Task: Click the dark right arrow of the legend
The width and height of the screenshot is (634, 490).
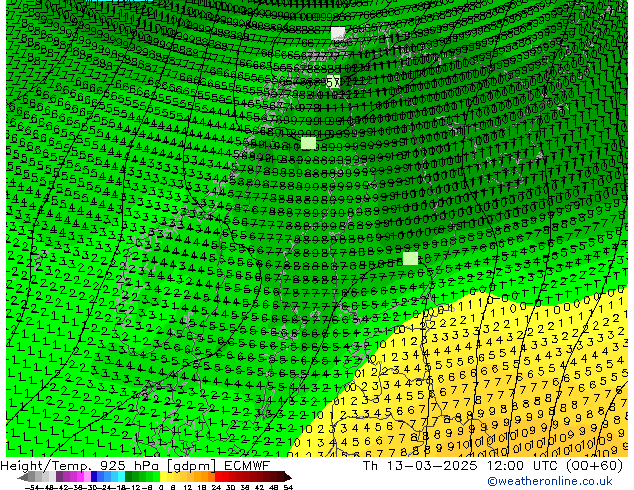Action: 288,477
